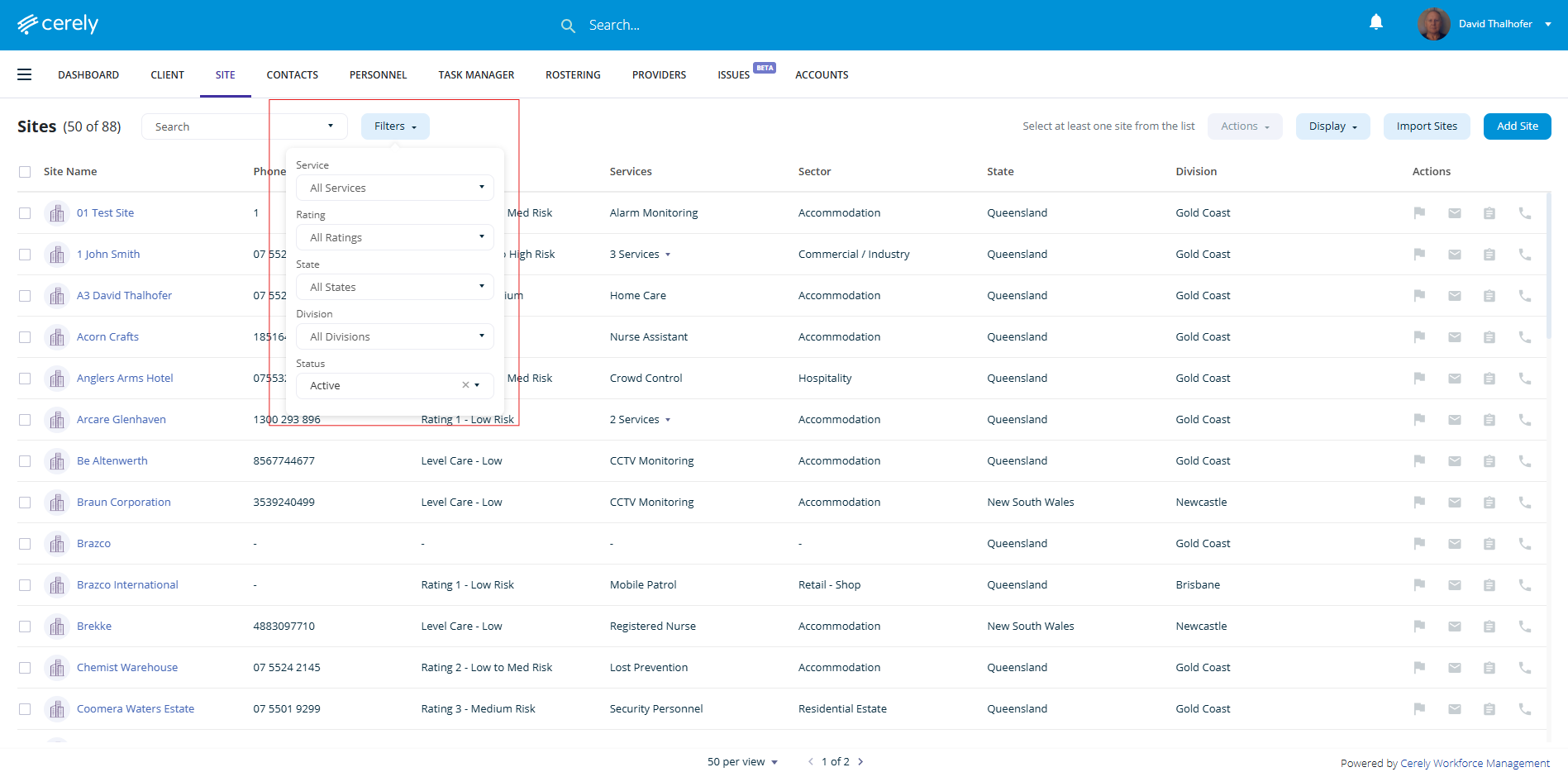Open the hamburger side menu

pos(25,74)
